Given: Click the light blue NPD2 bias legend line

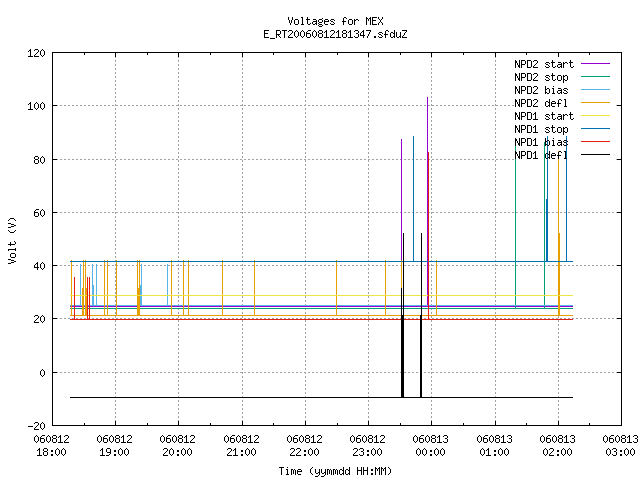Looking at the screenshot, I should coord(596,90).
